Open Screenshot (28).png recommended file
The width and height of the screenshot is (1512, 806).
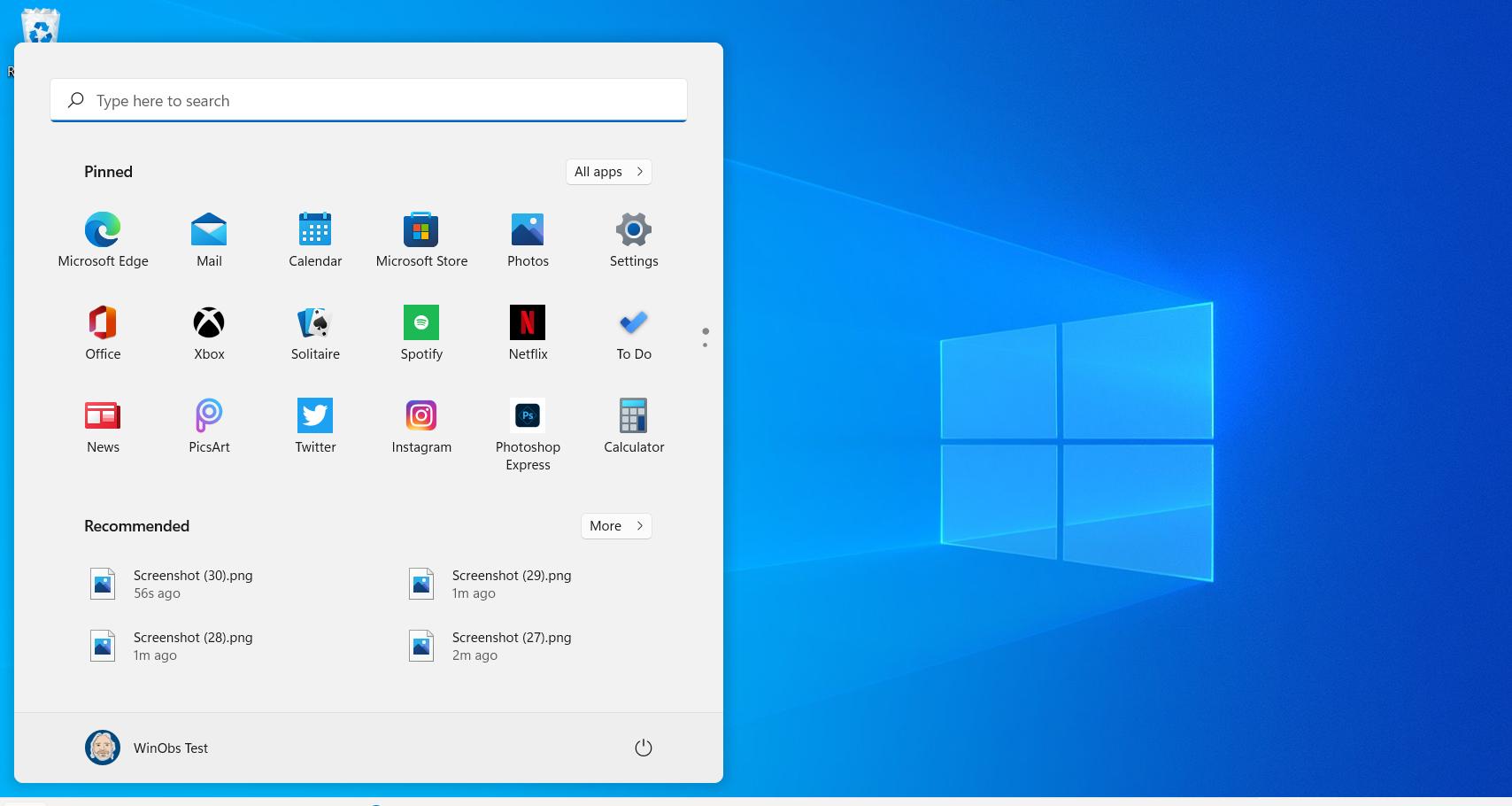point(172,647)
